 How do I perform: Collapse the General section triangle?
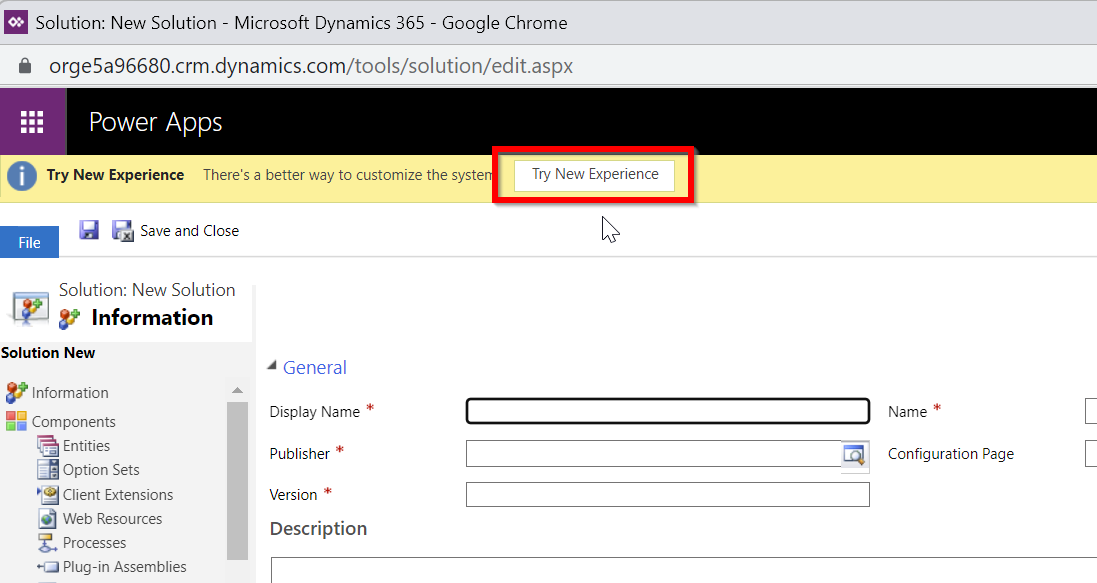tap(272, 365)
